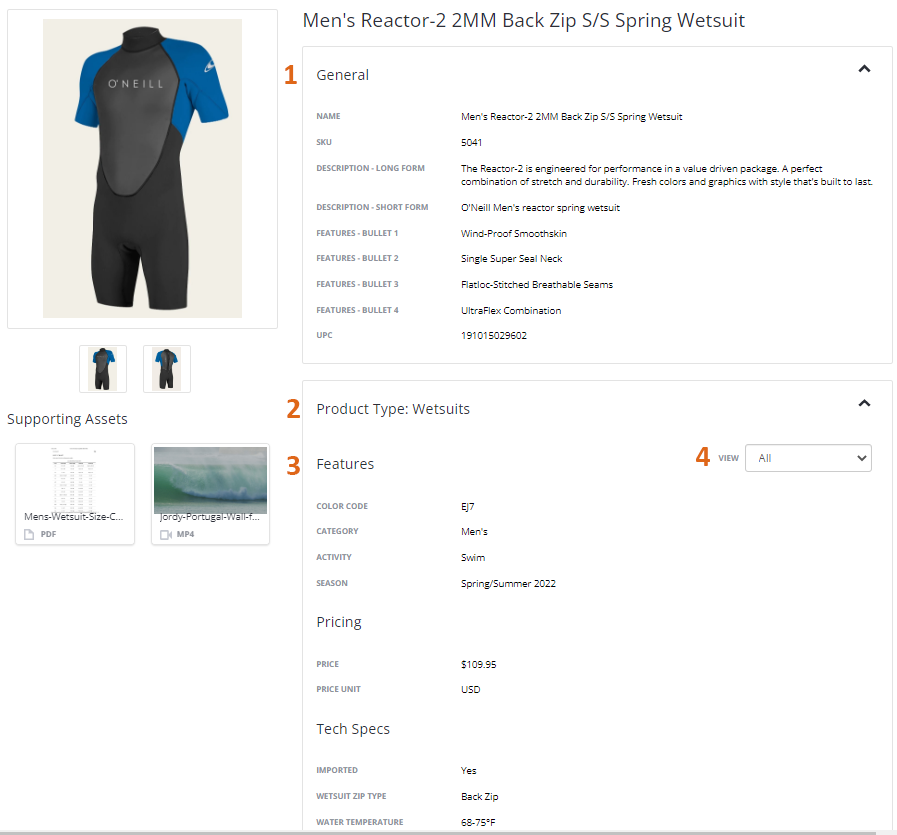Click the FEATURES - BULLET 1 label
Image resolution: width=897 pixels, height=835 pixels.
[x=357, y=233]
